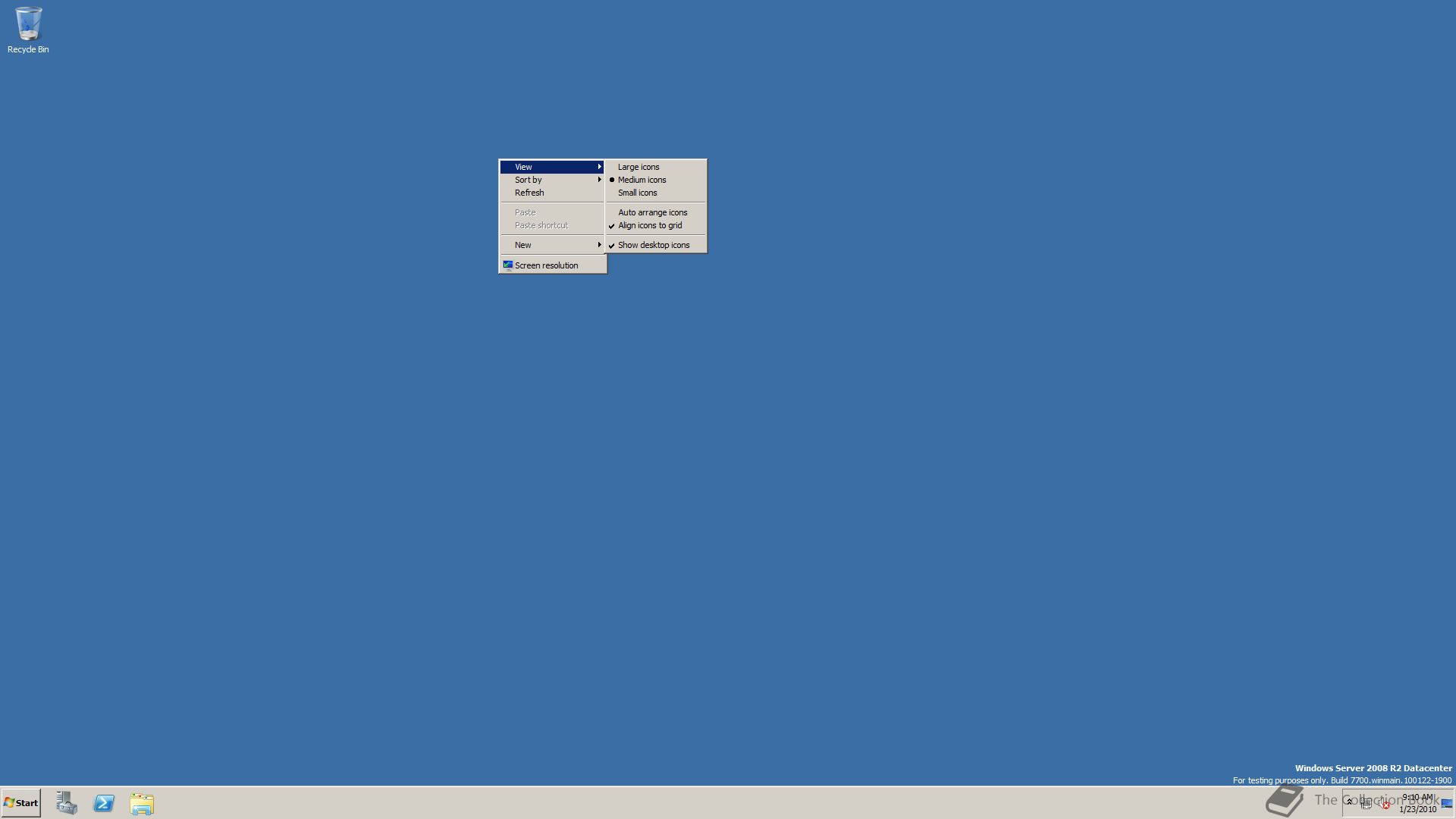
Task: Enable Auto arrange icons
Action: pyautogui.click(x=656, y=212)
